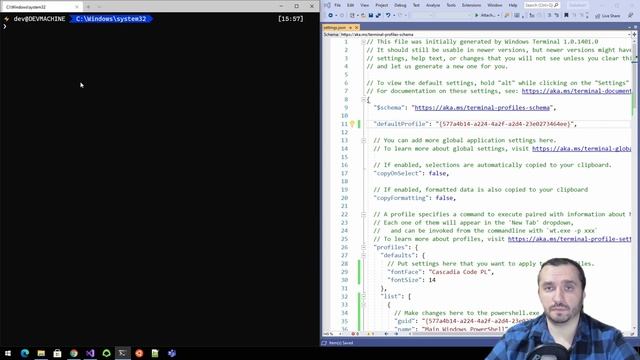
Task: Collapse the comment block at line 1
Action: click(363, 42)
